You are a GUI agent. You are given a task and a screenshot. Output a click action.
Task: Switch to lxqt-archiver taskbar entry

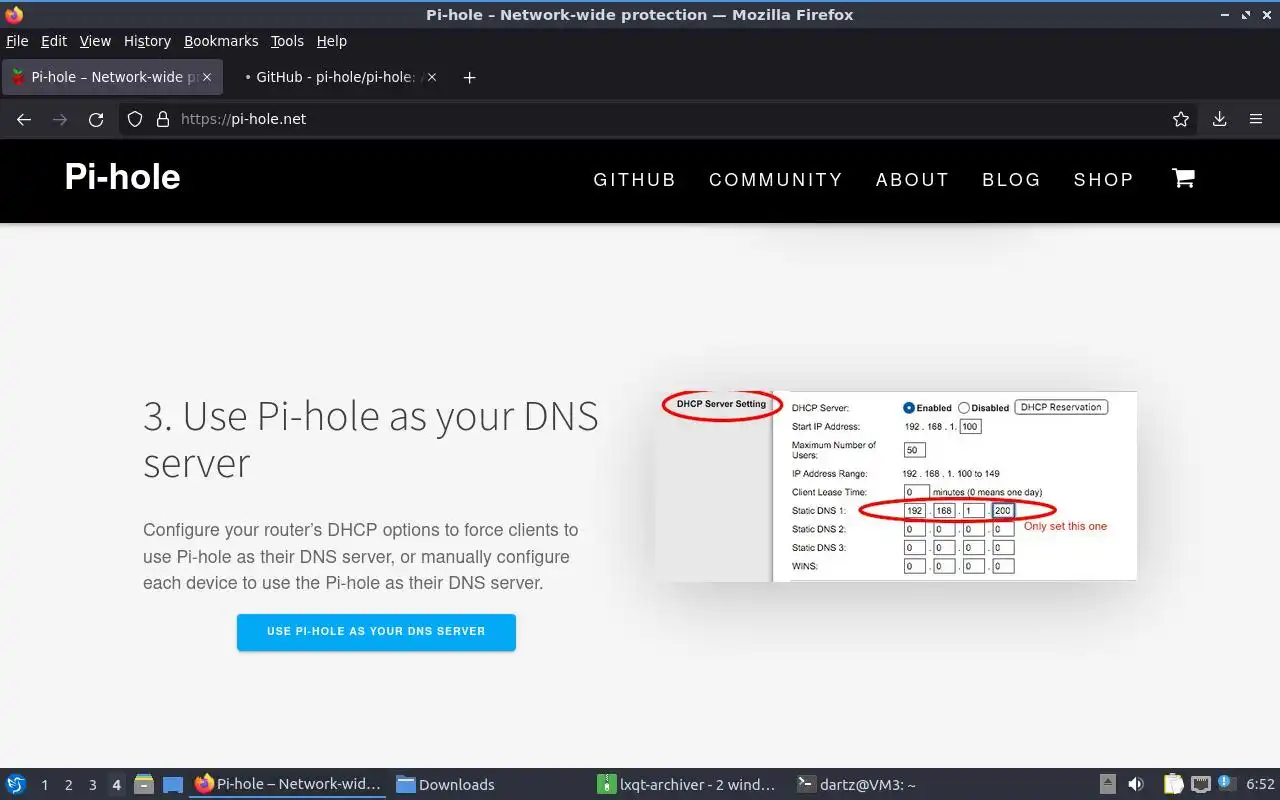690,784
